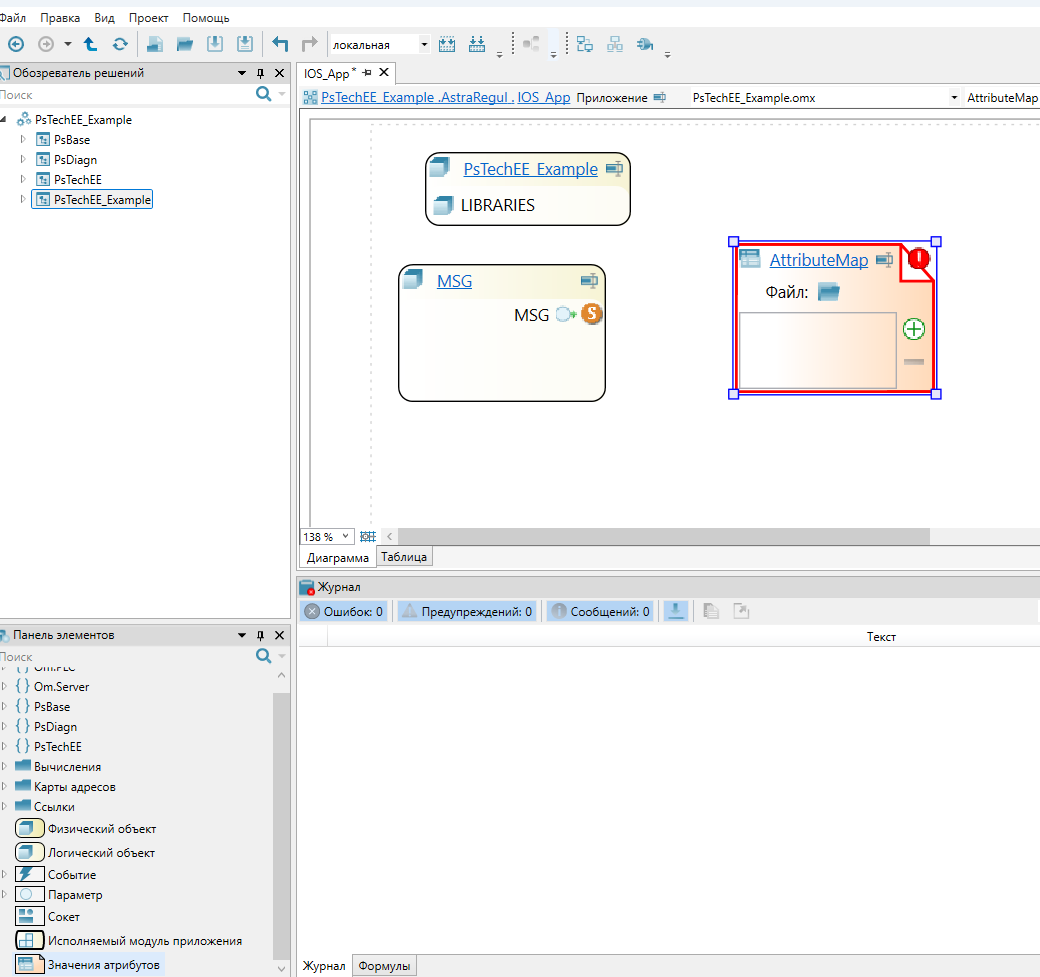The image size is (1040, 977).
Task: Click green plus icon on AttributeMap block
Action: click(x=913, y=328)
